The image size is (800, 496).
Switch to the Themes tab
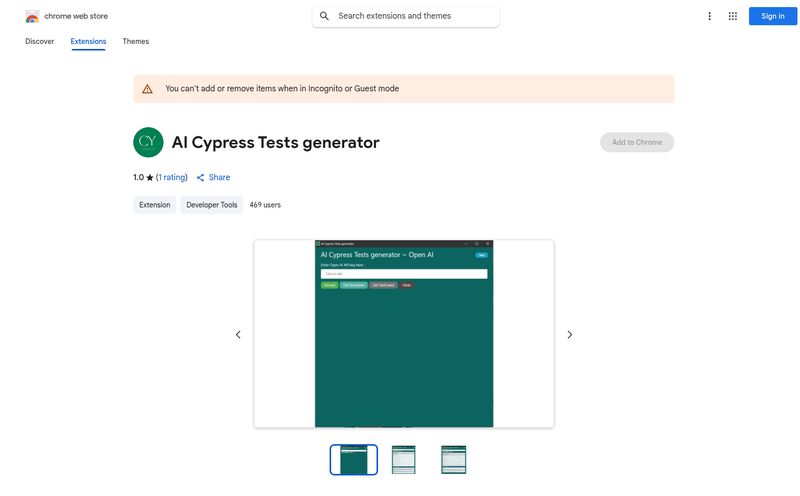tap(136, 41)
